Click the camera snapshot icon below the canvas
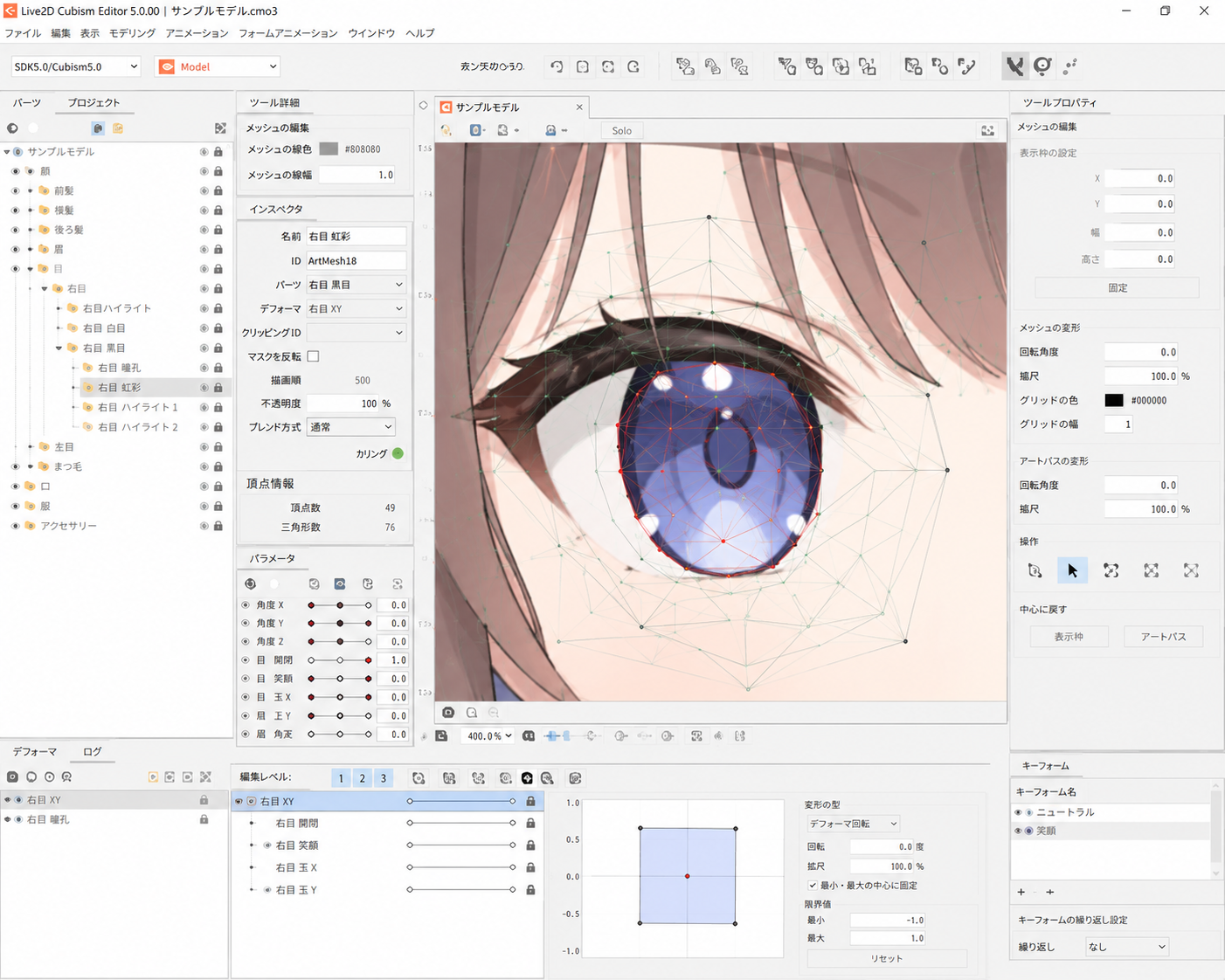This screenshot has height=980, width=1225. click(448, 713)
